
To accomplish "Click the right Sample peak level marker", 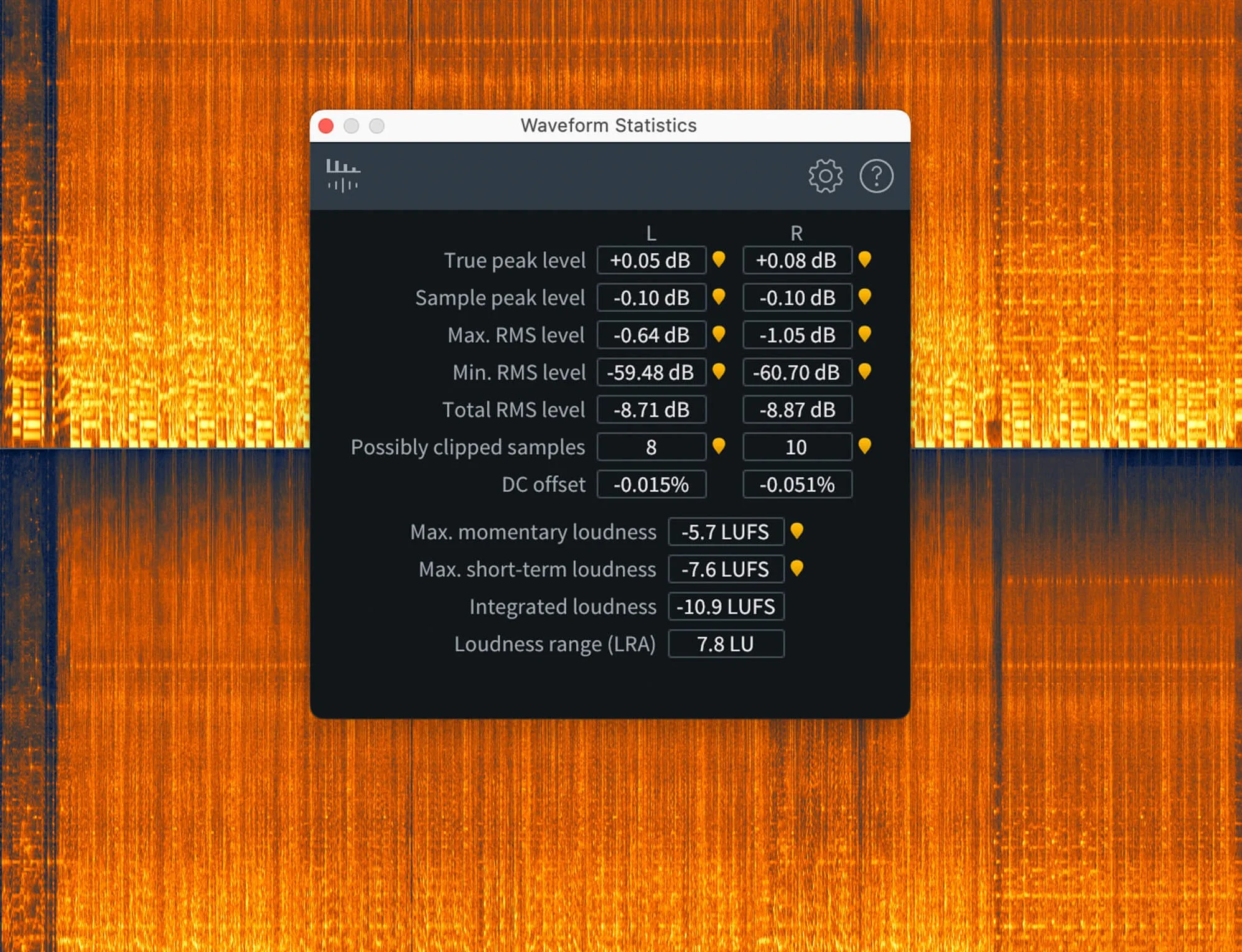I will 864,297.
